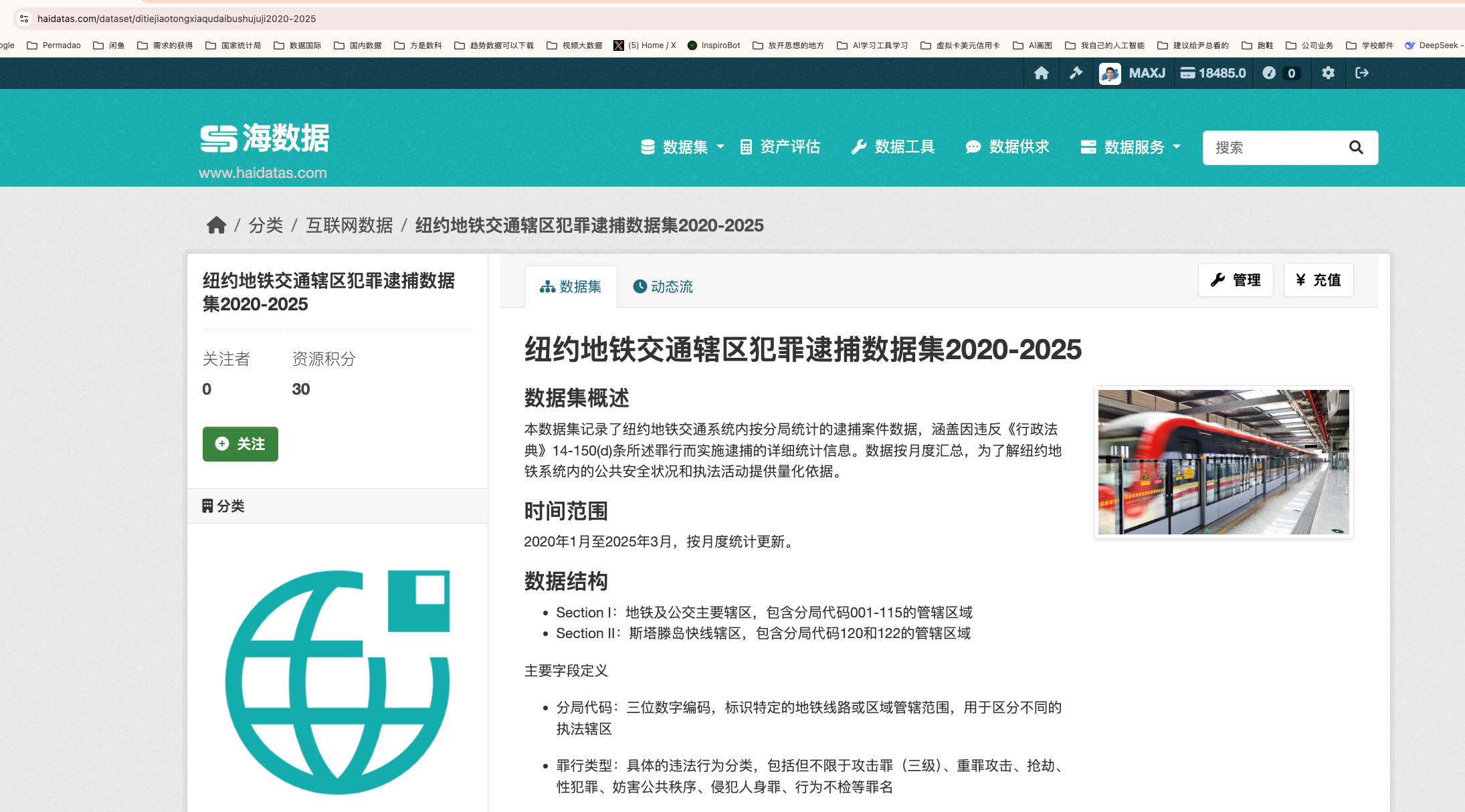Viewport: 1465px width, 812px height.
Task: Click the 充值 recharge button
Action: click(1318, 280)
